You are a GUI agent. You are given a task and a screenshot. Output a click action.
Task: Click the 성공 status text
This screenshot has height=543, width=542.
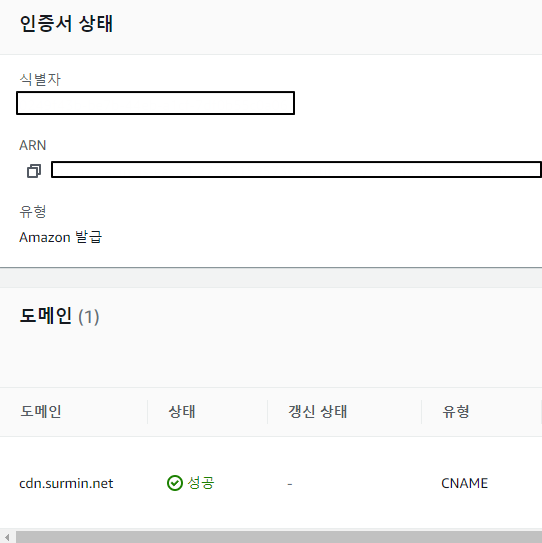(201, 483)
